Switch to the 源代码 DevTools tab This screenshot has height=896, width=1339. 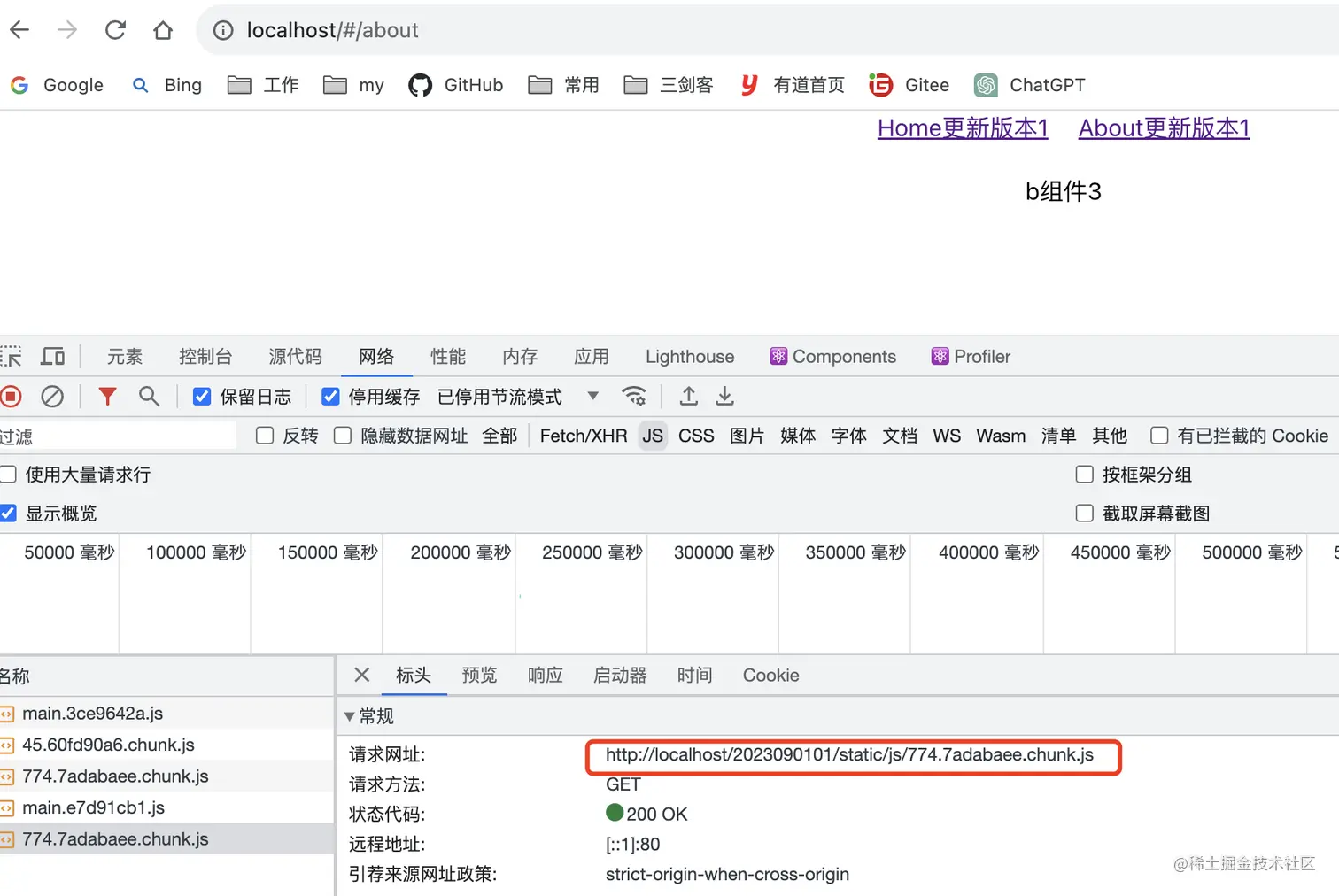pos(296,356)
